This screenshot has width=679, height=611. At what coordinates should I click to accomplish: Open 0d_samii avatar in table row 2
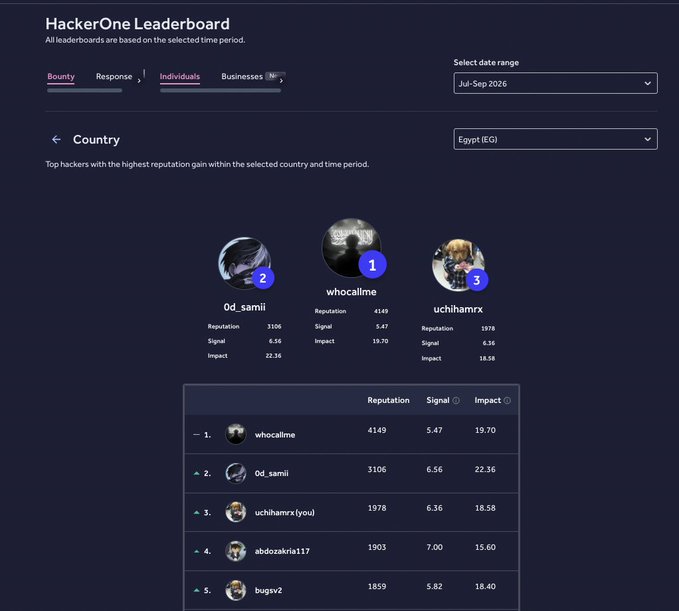[236, 473]
